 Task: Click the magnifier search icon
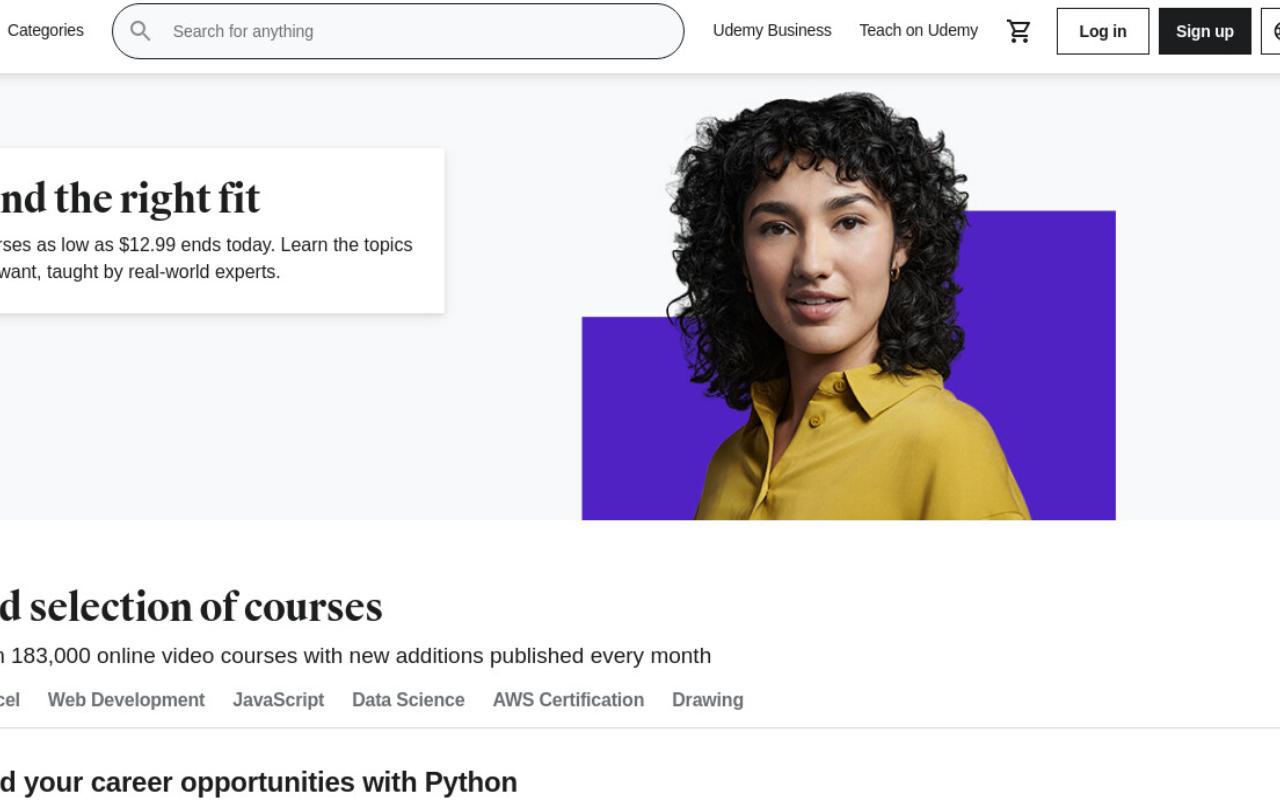click(x=141, y=31)
